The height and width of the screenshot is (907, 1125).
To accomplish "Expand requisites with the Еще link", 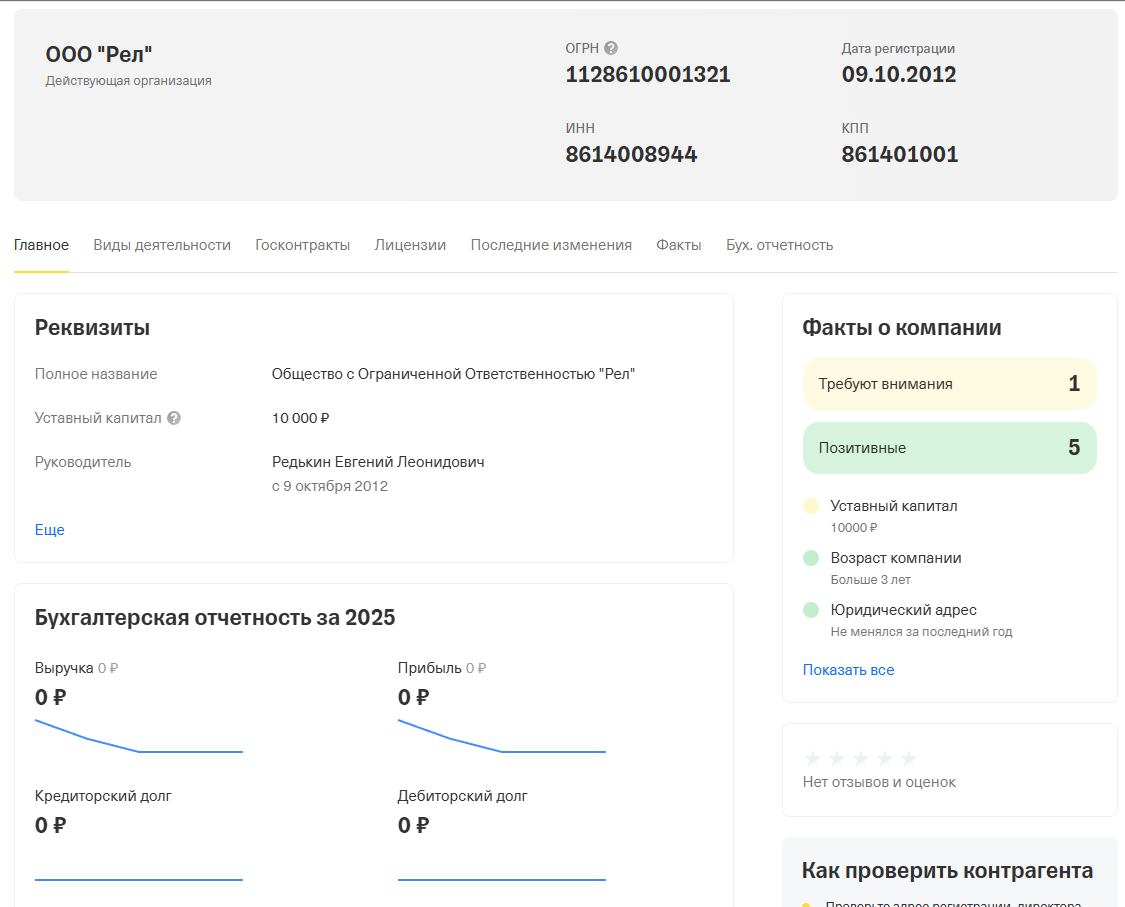I will click(x=49, y=530).
